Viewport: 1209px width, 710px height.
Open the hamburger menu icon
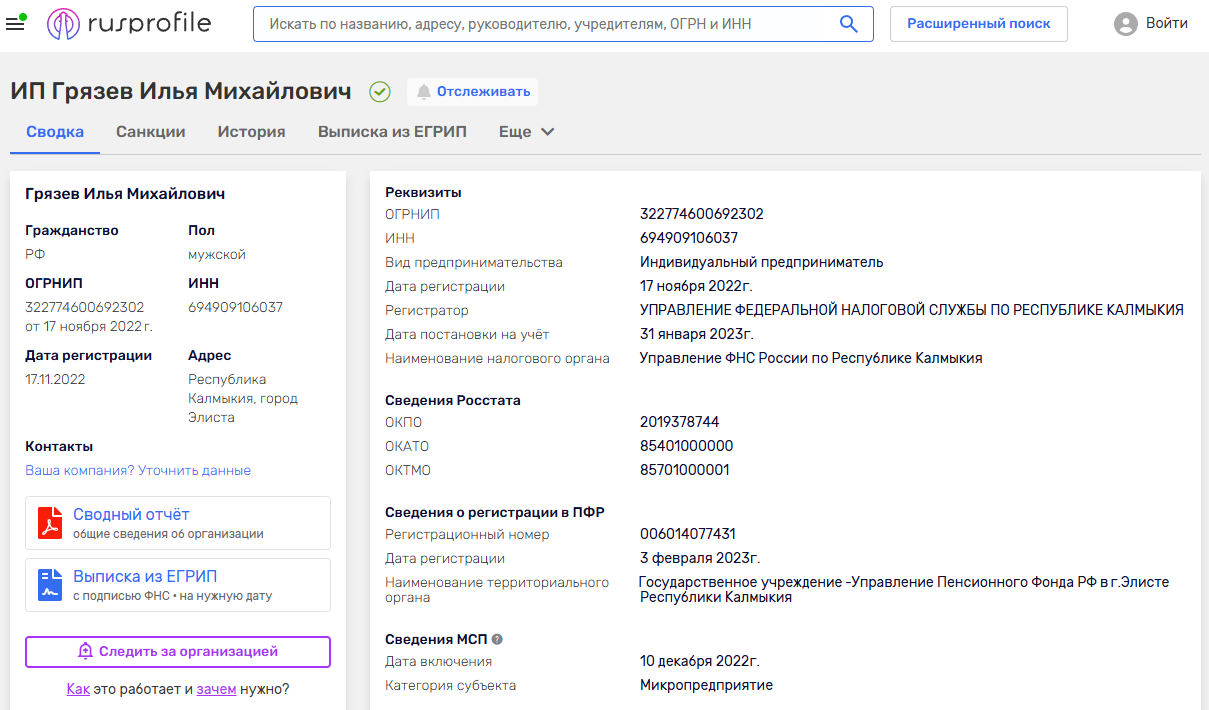[15, 23]
